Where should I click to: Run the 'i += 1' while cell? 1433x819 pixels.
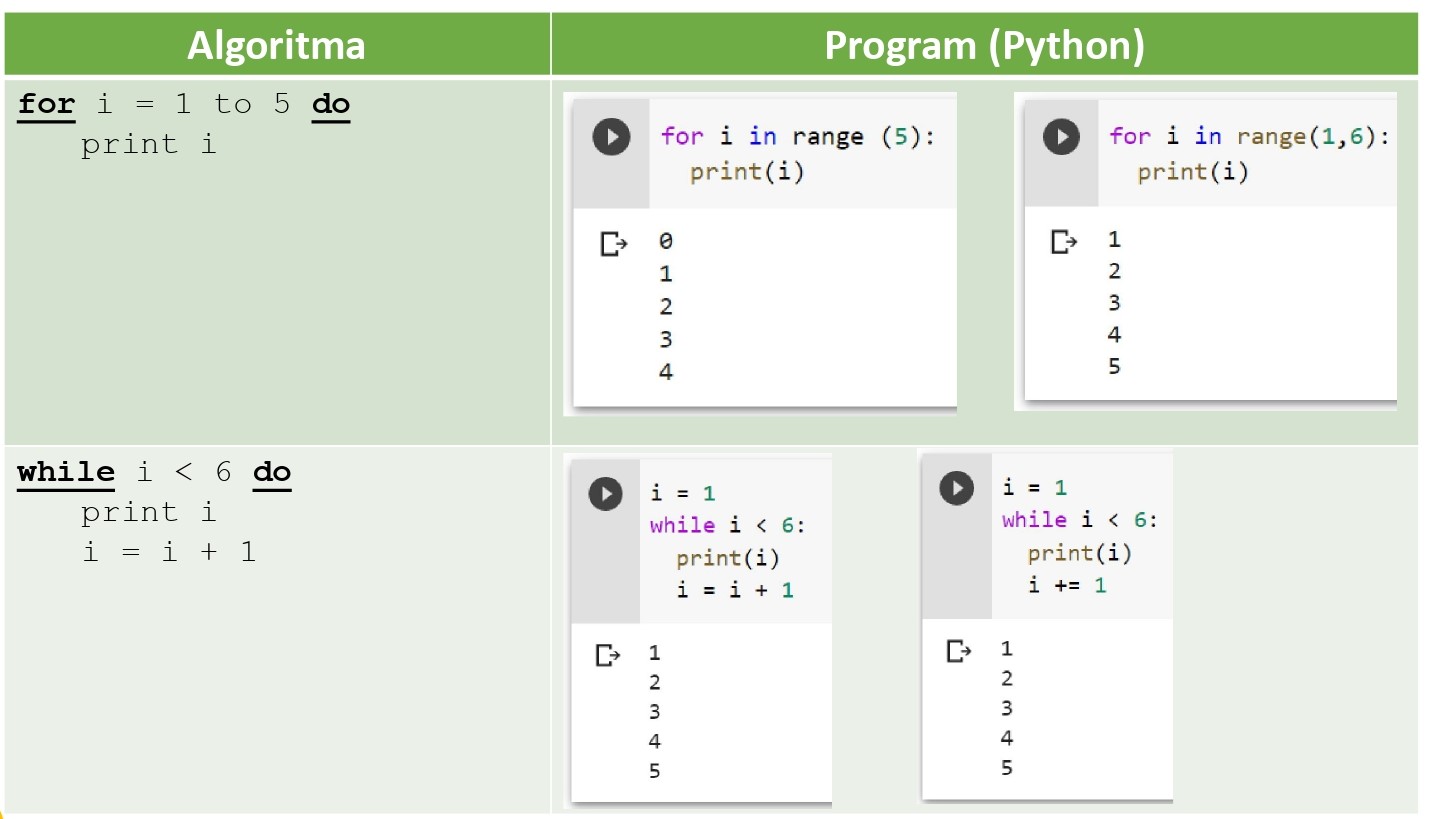coord(957,488)
